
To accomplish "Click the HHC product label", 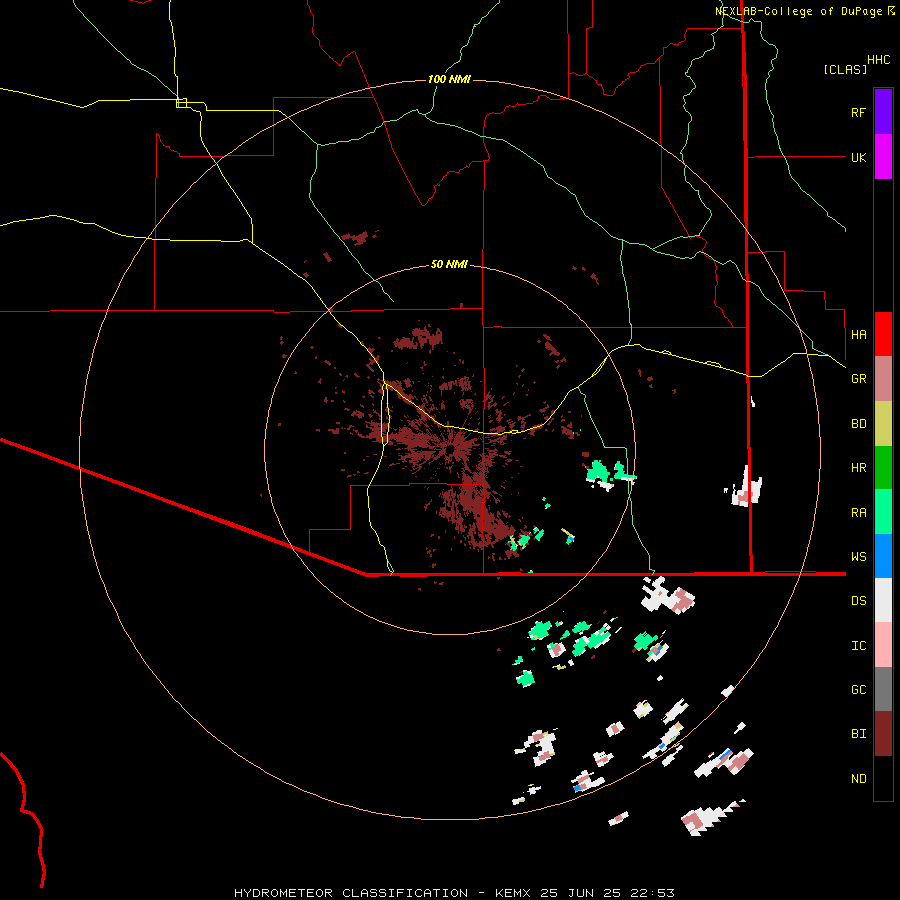I will click(x=878, y=60).
